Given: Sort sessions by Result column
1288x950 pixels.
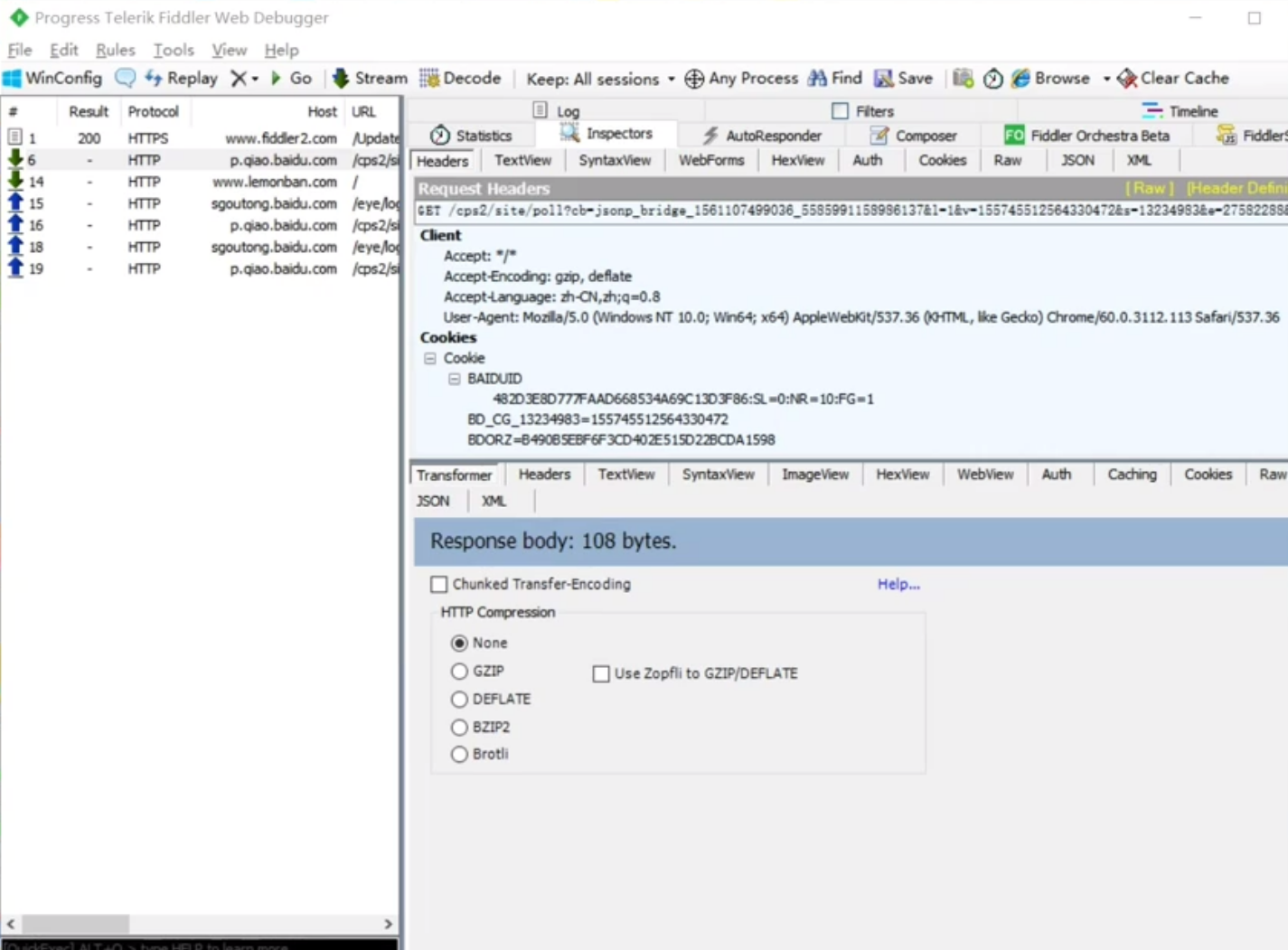Looking at the screenshot, I should point(89,111).
